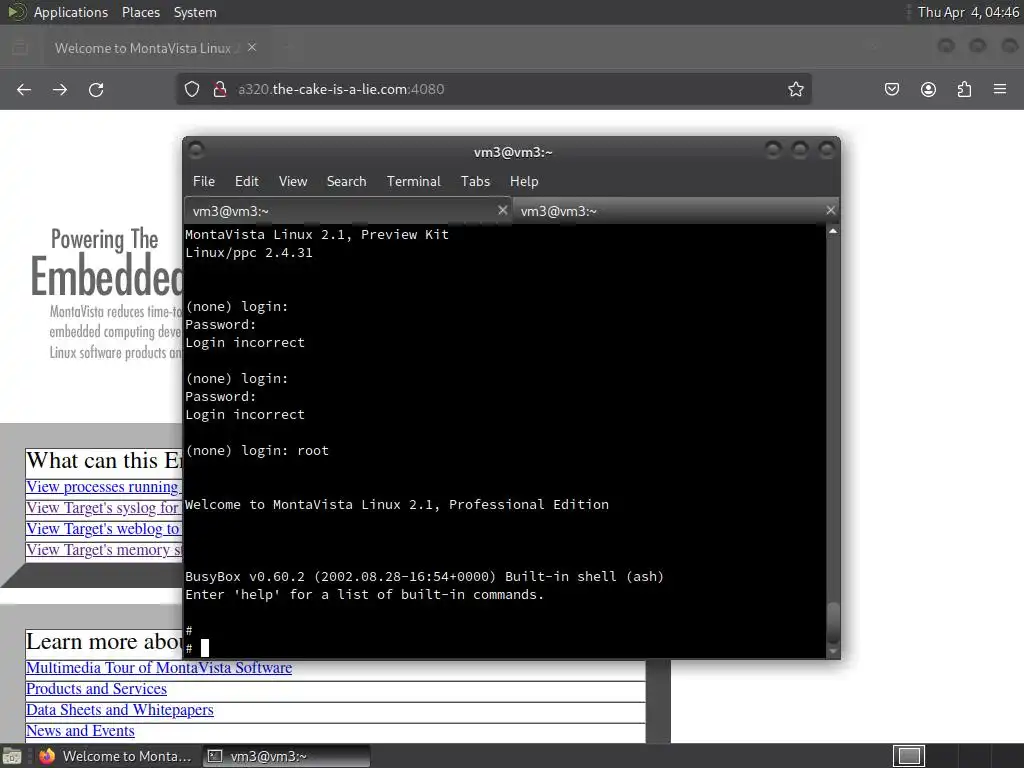Open the View Target's memory link
The image size is (1024, 768).
coord(104,549)
